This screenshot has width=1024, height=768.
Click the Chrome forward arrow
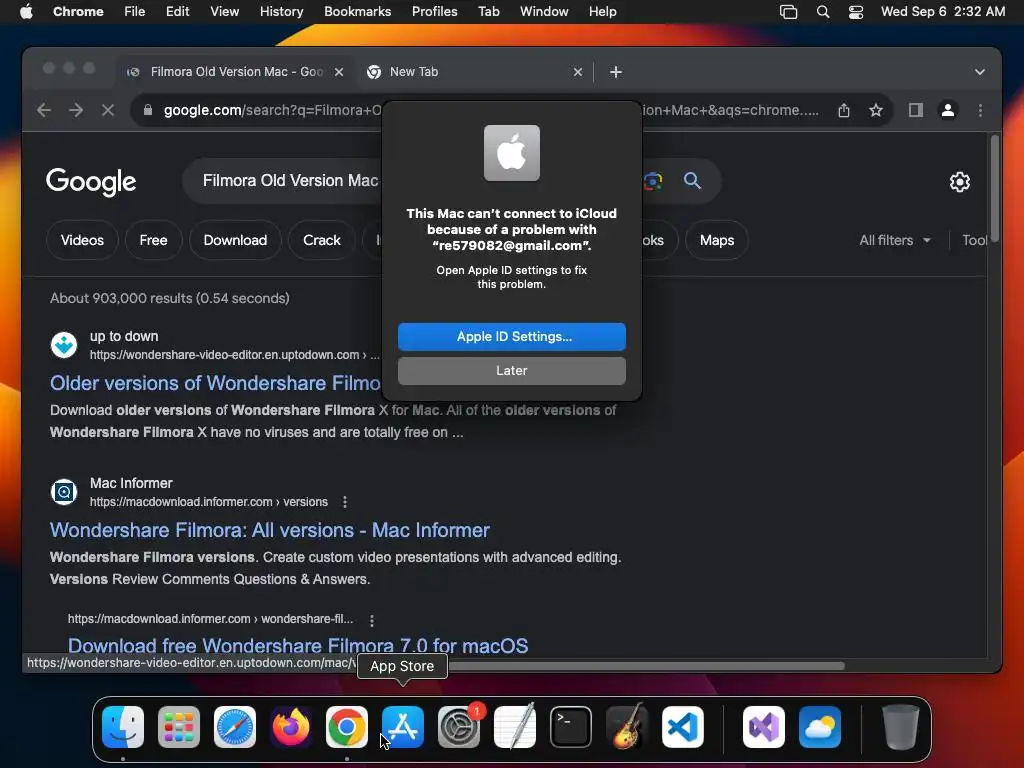point(76,110)
